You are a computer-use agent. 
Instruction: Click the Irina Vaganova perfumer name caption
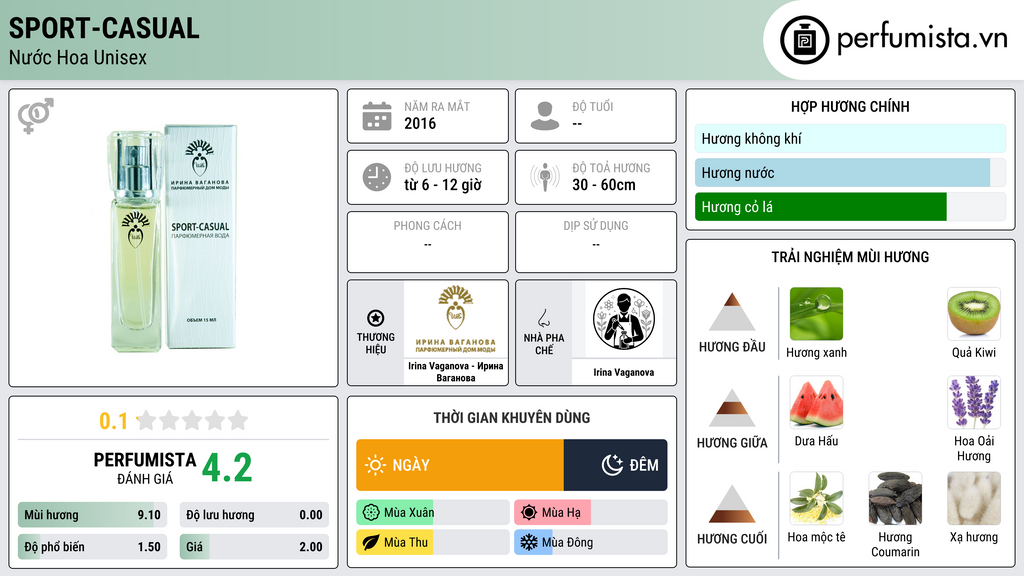point(624,372)
